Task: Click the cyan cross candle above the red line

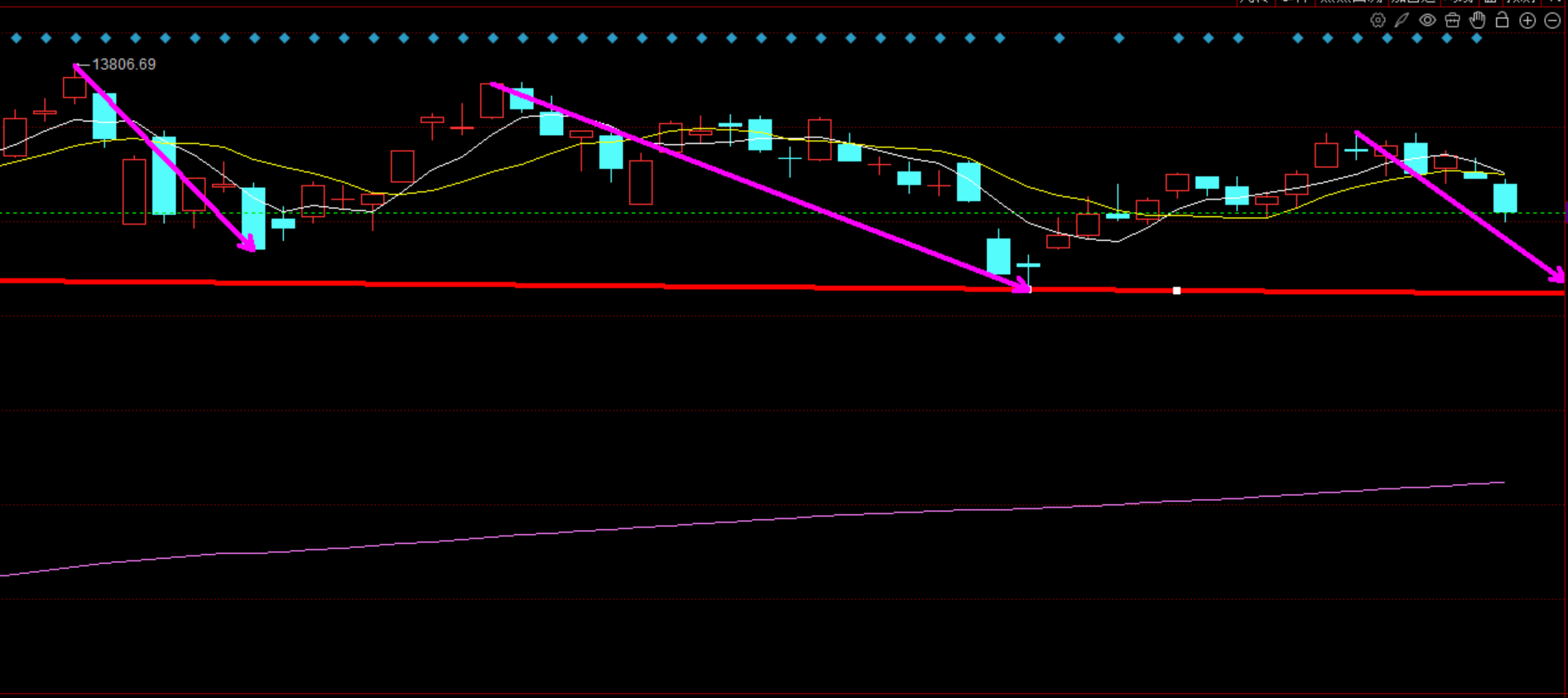Action: click(1028, 266)
